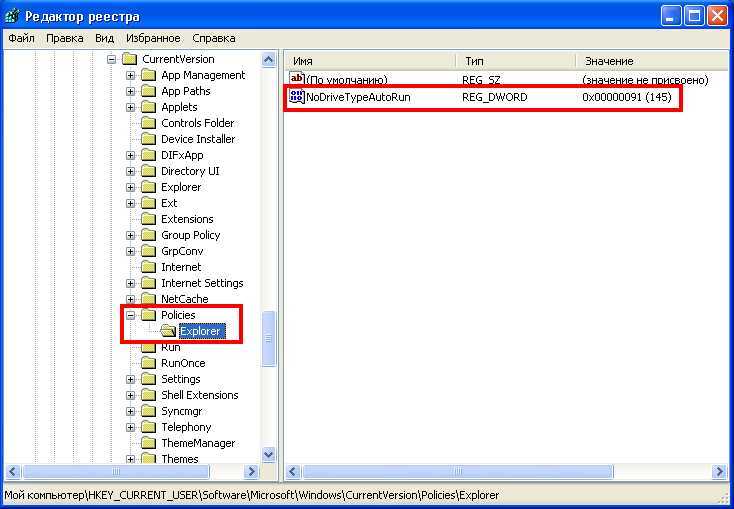Image resolution: width=734 pixels, height=509 pixels.
Task: Click the Internet folder icon
Action: (x=148, y=267)
